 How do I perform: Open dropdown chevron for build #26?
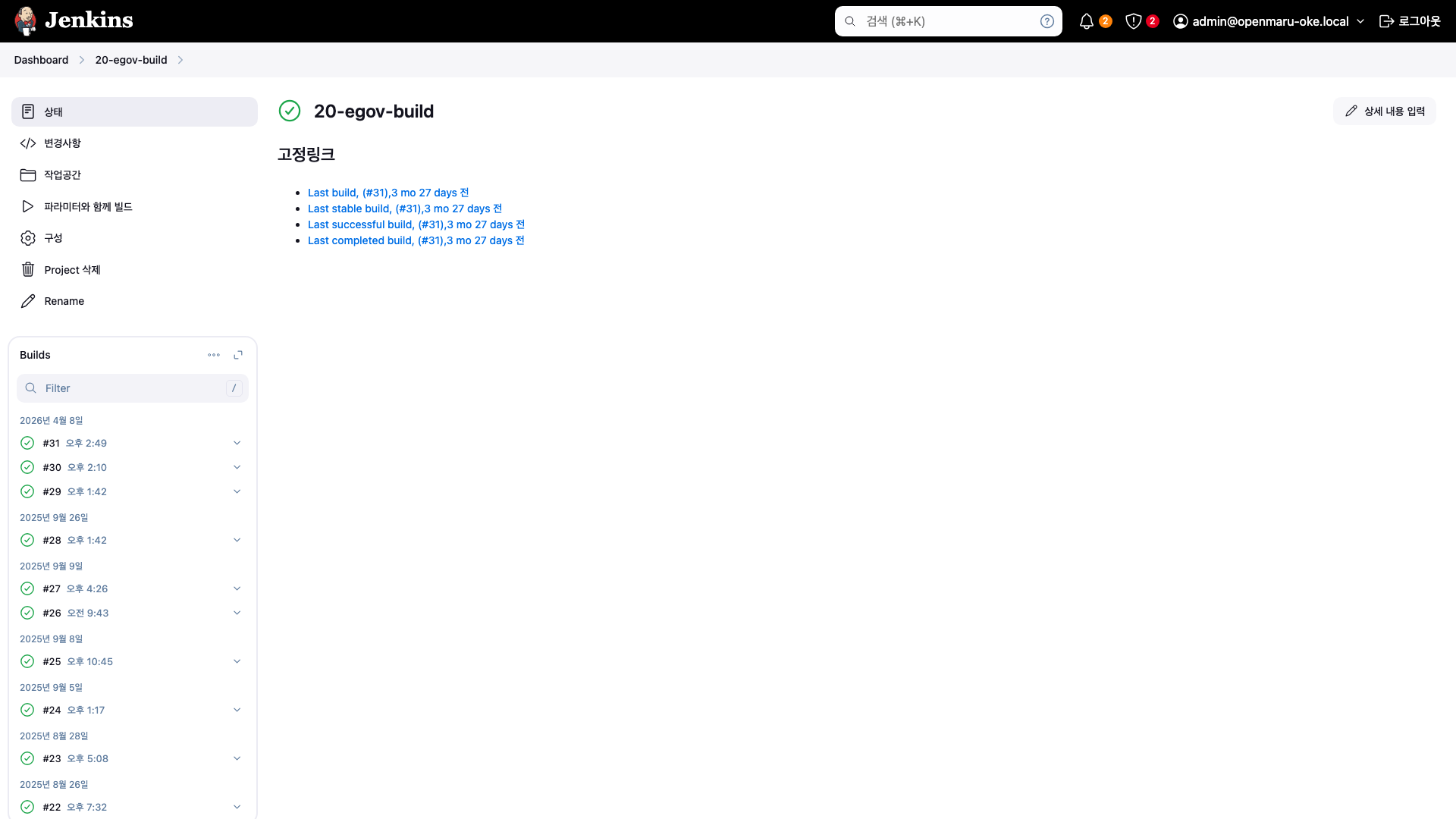pos(237,613)
